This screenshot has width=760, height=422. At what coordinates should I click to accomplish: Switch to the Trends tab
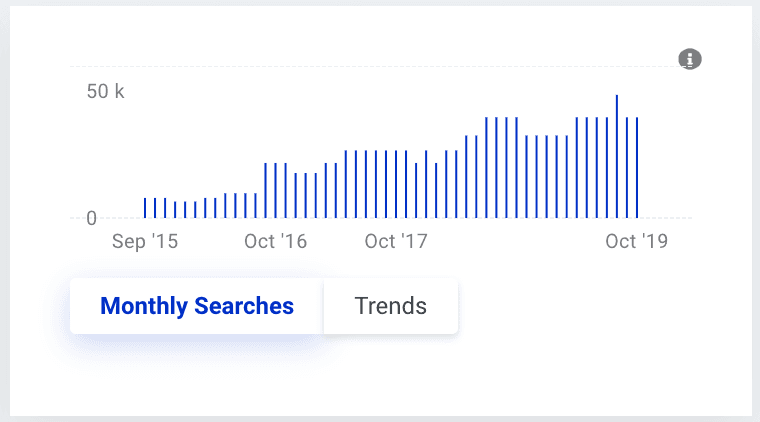(390, 306)
